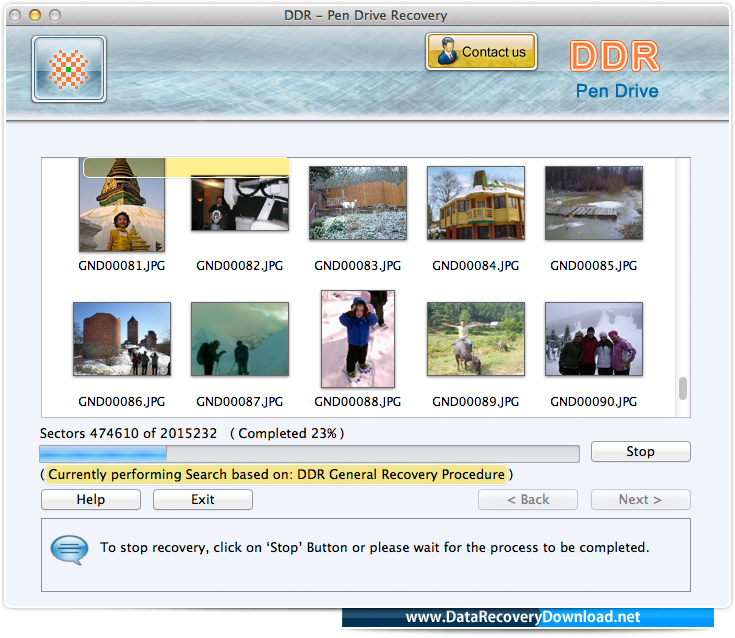Select the GND00086.JPG castle tower thumbnail
Viewport: 735px width, 638px height.
[x=122, y=339]
